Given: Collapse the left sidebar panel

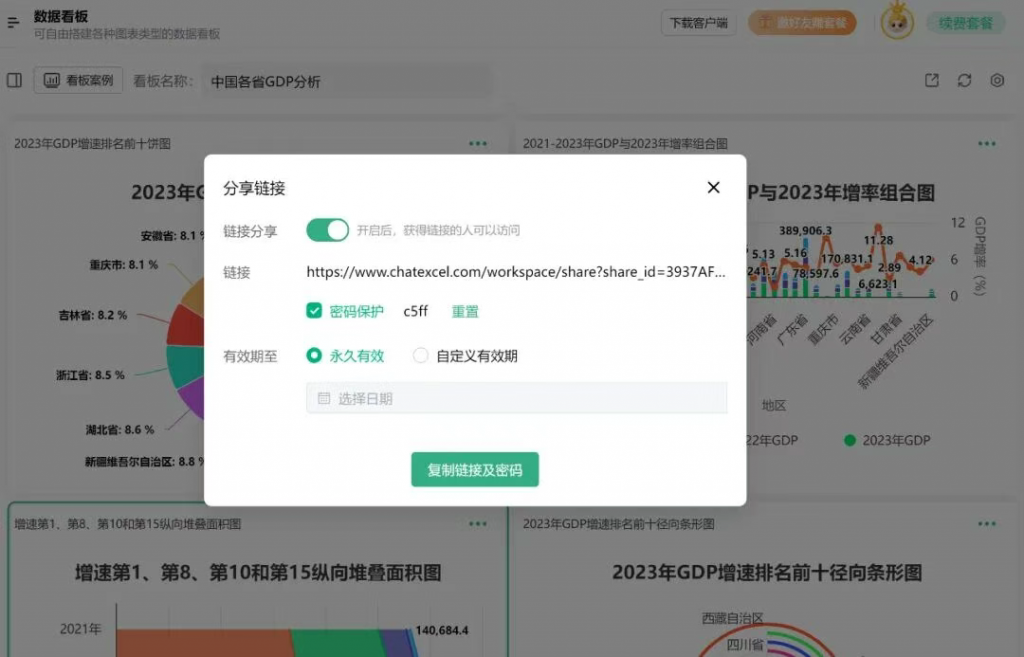Looking at the screenshot, I should pyautogui.click(x=15, y=80).
